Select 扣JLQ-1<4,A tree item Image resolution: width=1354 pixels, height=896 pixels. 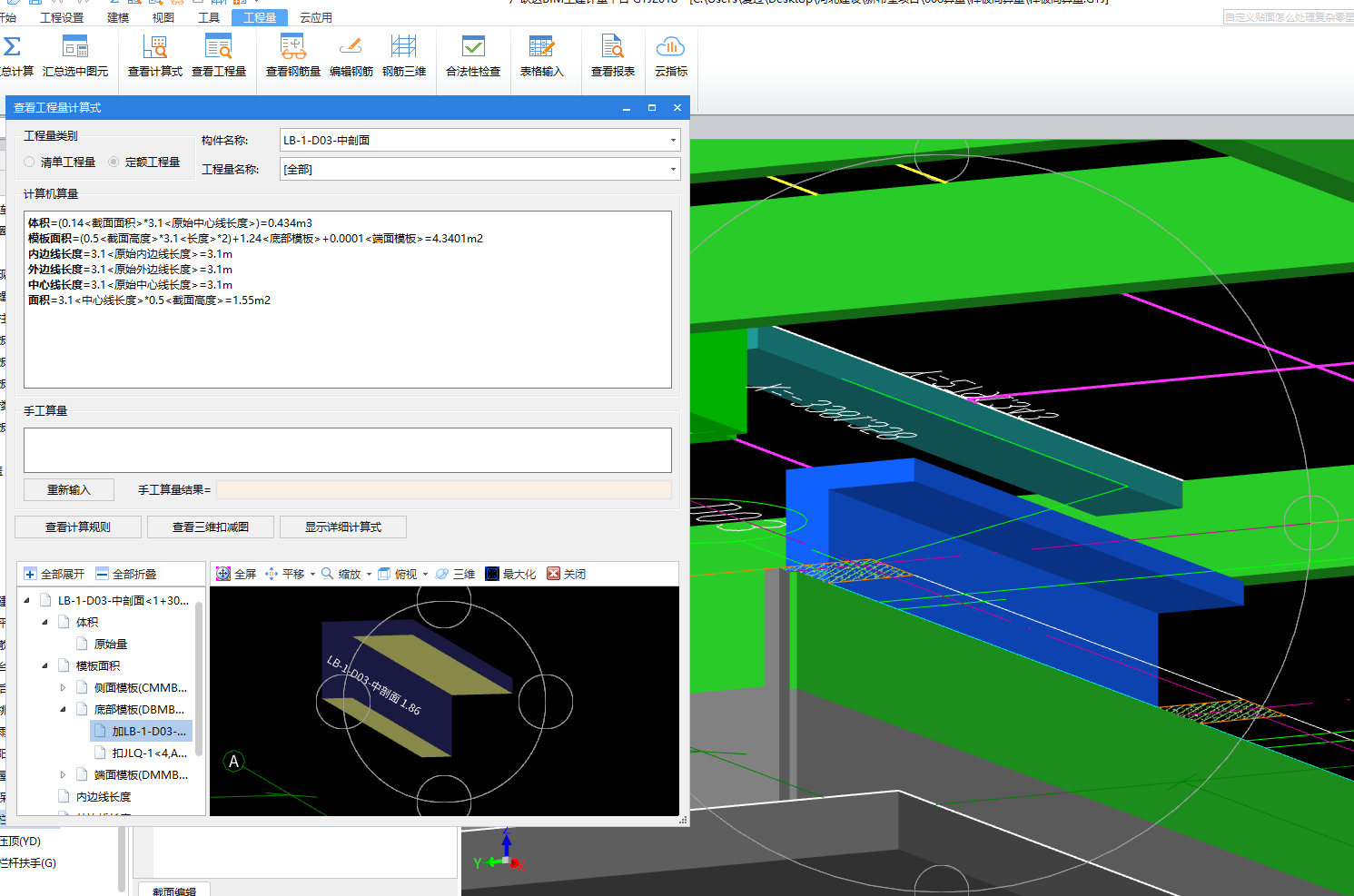141,753
